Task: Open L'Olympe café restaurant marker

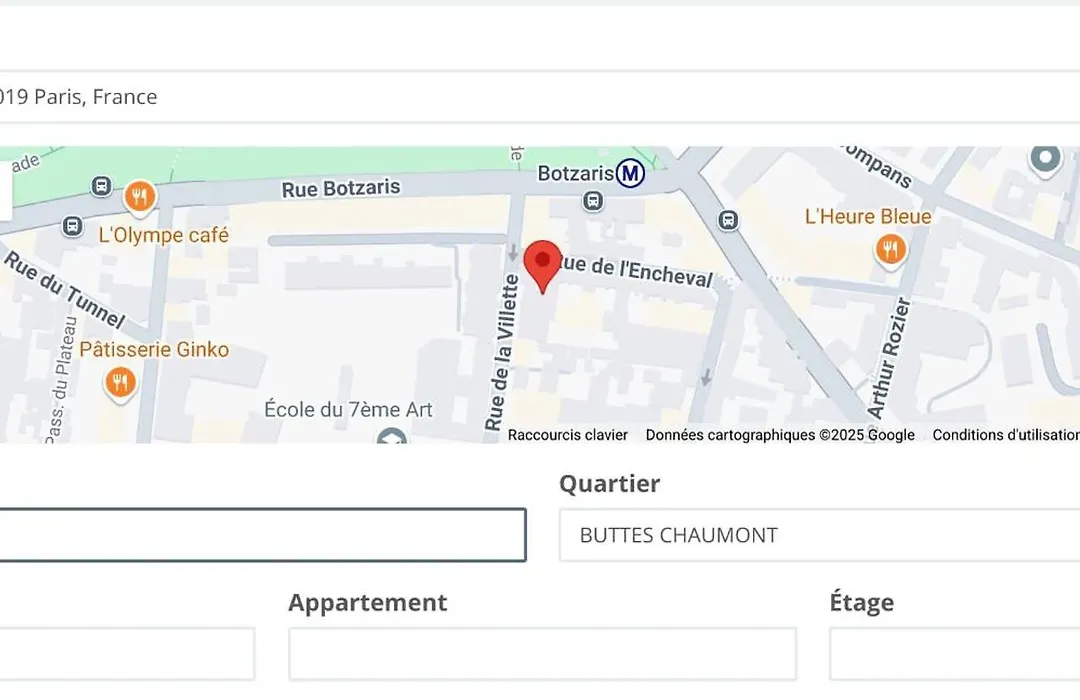Action: tap(140, 197)
